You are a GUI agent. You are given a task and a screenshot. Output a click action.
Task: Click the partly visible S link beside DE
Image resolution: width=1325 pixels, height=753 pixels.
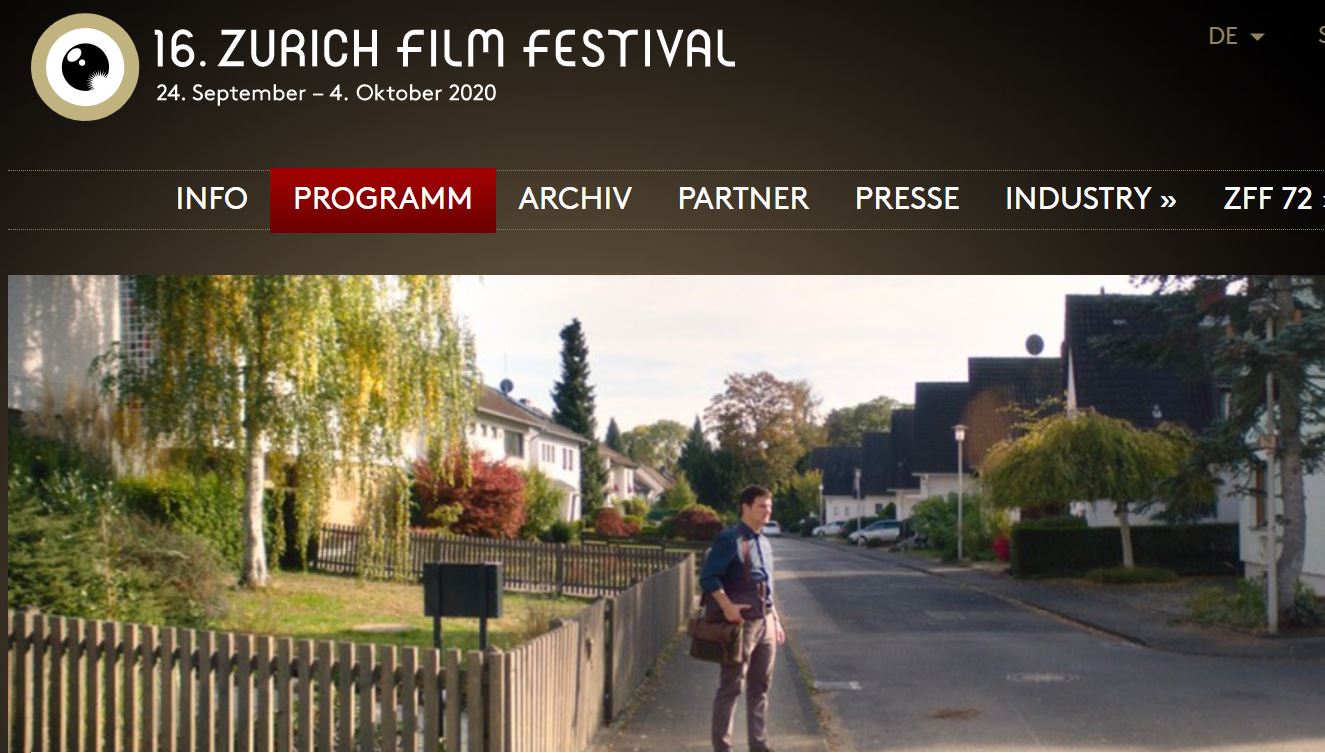tap(1319, 36)
